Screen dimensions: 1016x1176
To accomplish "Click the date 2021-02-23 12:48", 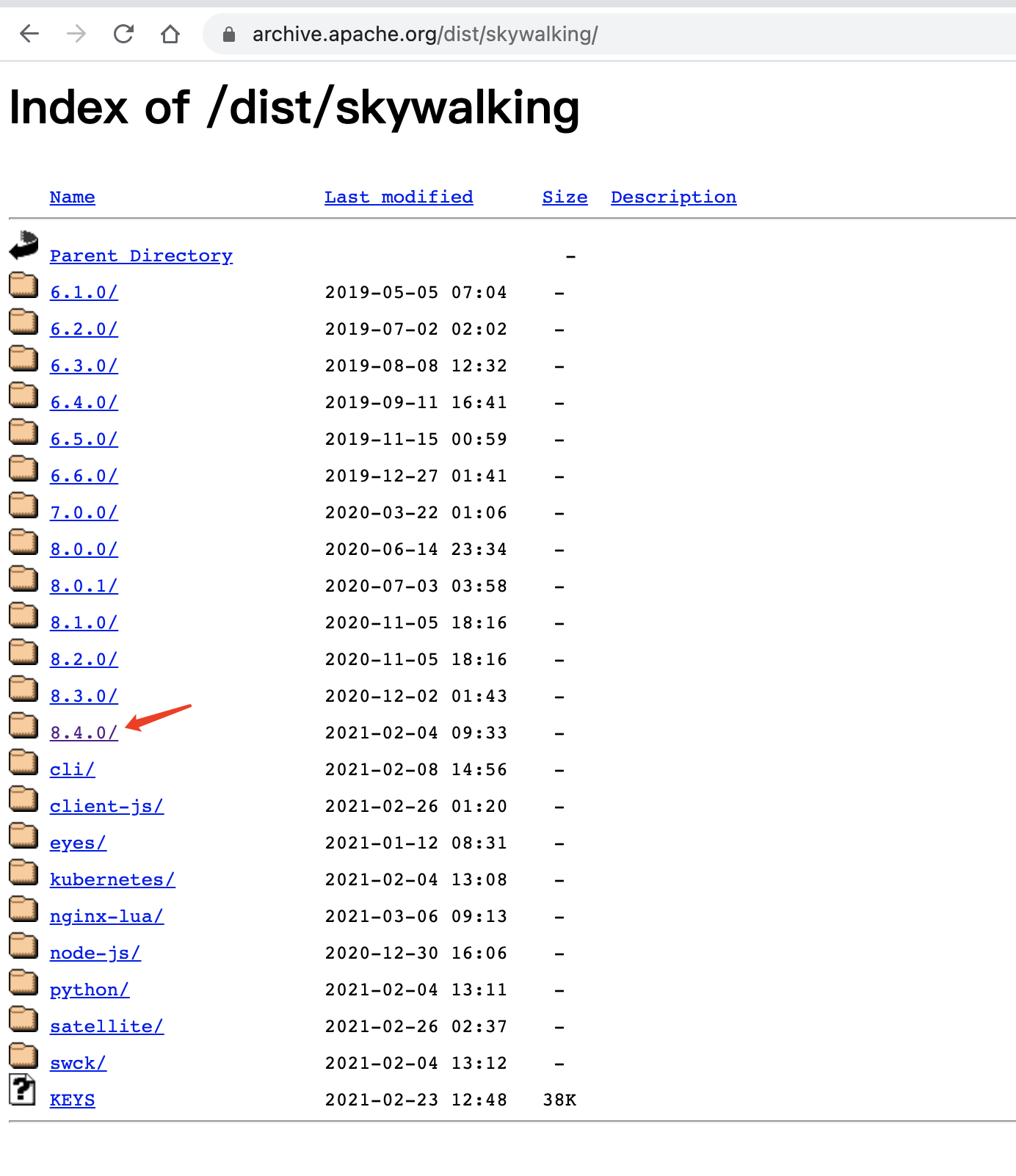I will [x=416, y=1100].
